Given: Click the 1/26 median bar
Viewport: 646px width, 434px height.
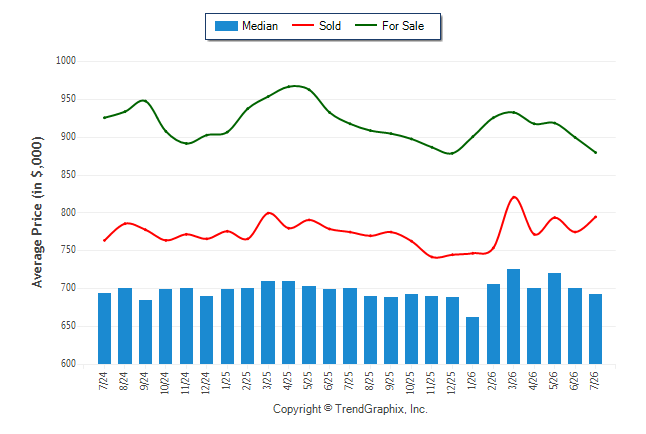Looking at the screenshot, I should [473, 340].
